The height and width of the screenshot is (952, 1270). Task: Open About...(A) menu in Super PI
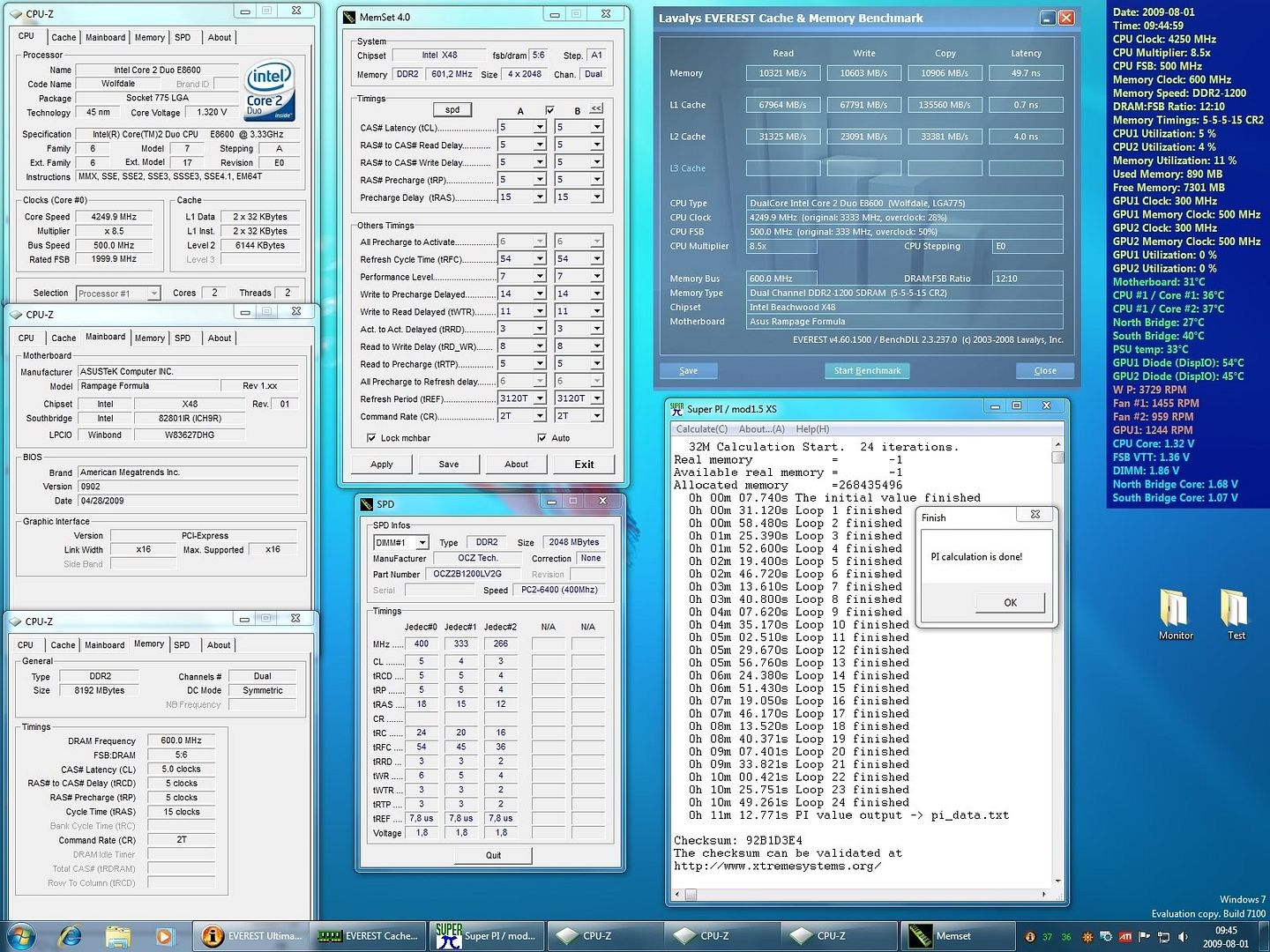761,429
